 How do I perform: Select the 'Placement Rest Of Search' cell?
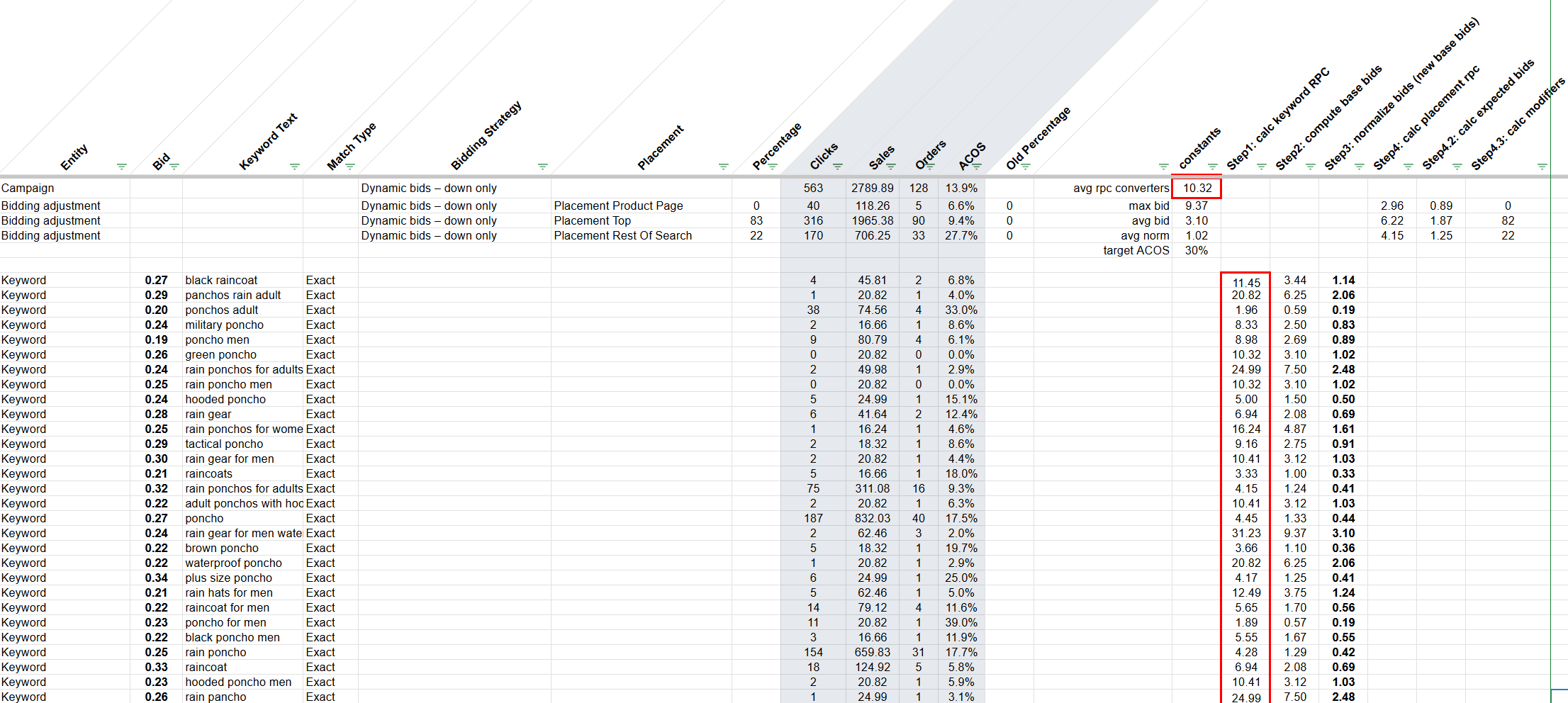click(642, 235)
